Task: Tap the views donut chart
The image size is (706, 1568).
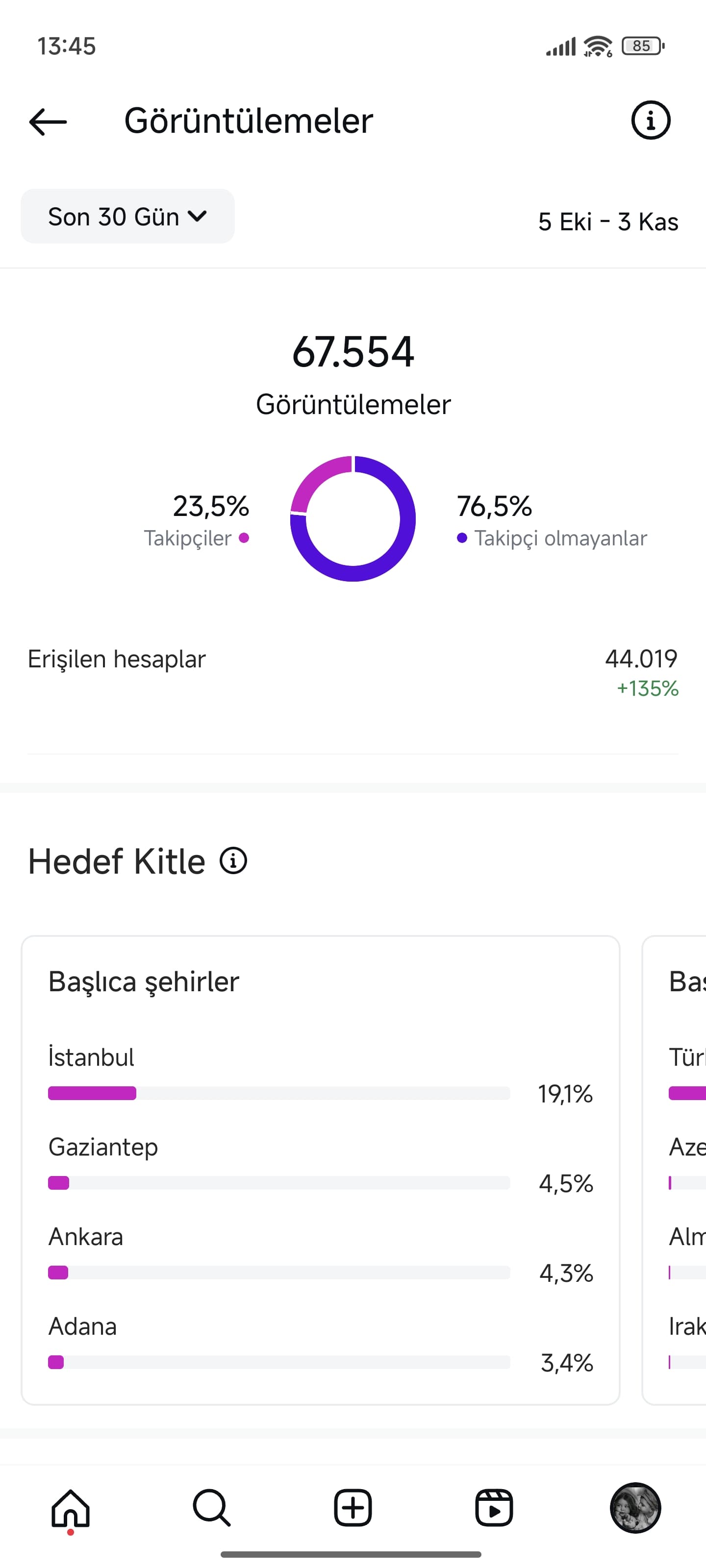Action: (353, 518)
